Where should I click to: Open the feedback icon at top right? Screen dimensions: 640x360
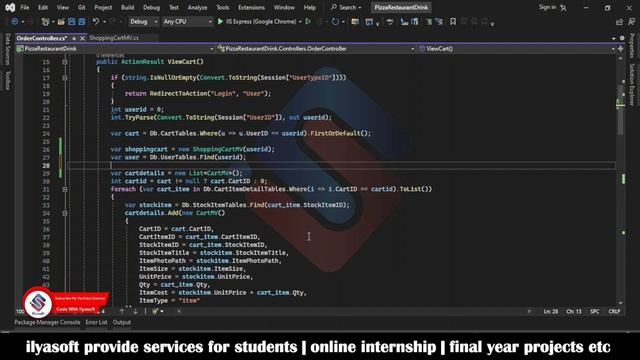click(x=631, y=22)
